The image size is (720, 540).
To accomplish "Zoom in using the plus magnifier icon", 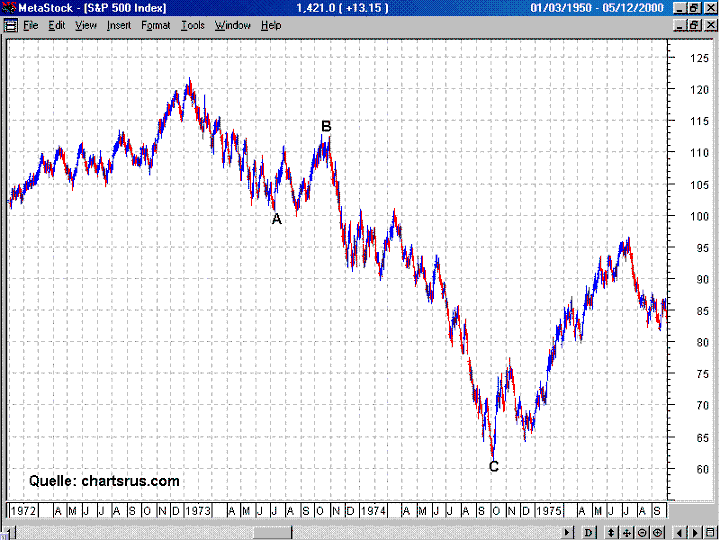I will (657, 532).
